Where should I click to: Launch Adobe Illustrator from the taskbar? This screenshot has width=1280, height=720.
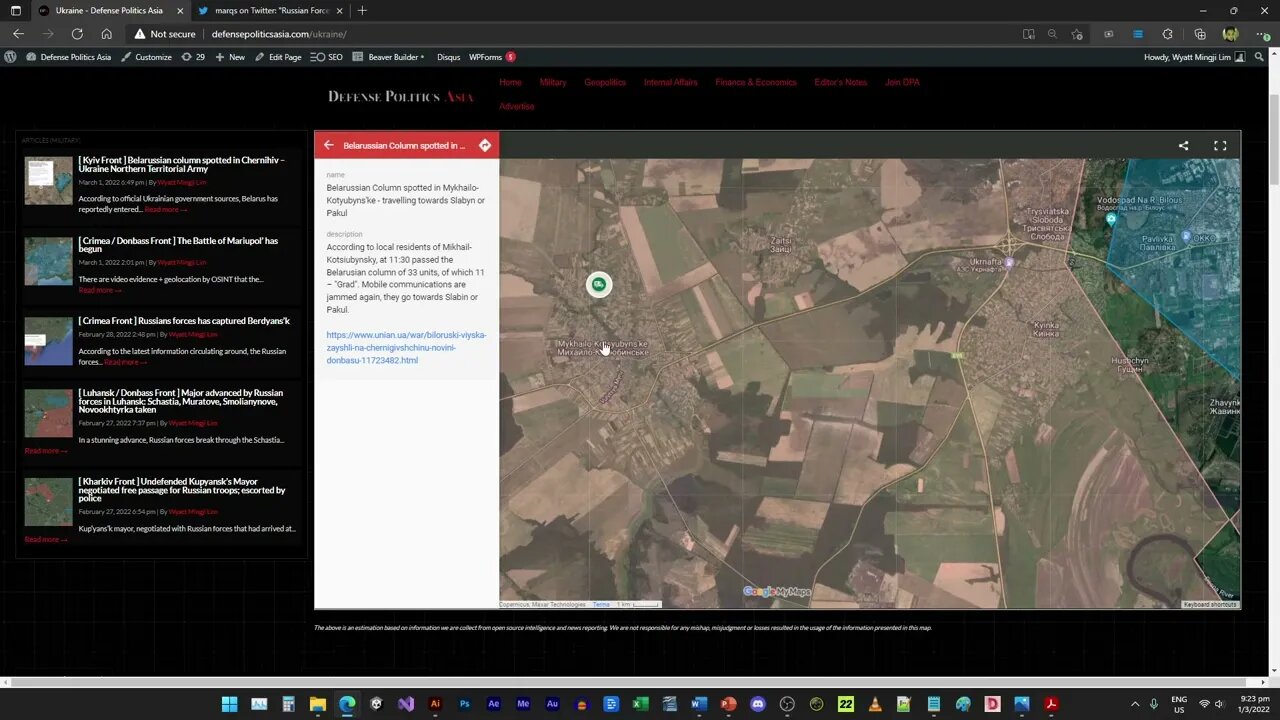point(435,704)
